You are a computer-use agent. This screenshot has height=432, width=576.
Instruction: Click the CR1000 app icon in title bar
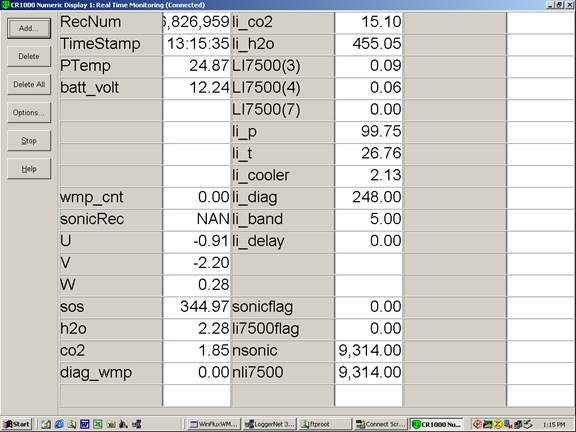(5, 5)
